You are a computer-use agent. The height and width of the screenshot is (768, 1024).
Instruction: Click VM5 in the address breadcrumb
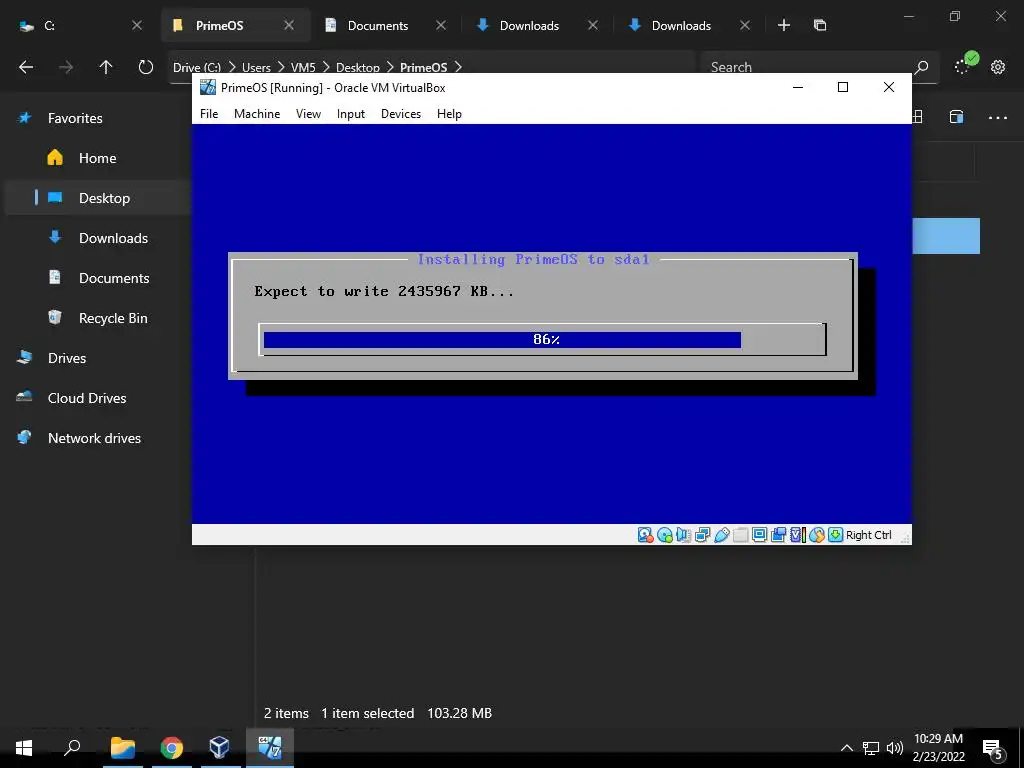[x=303, y=67]
